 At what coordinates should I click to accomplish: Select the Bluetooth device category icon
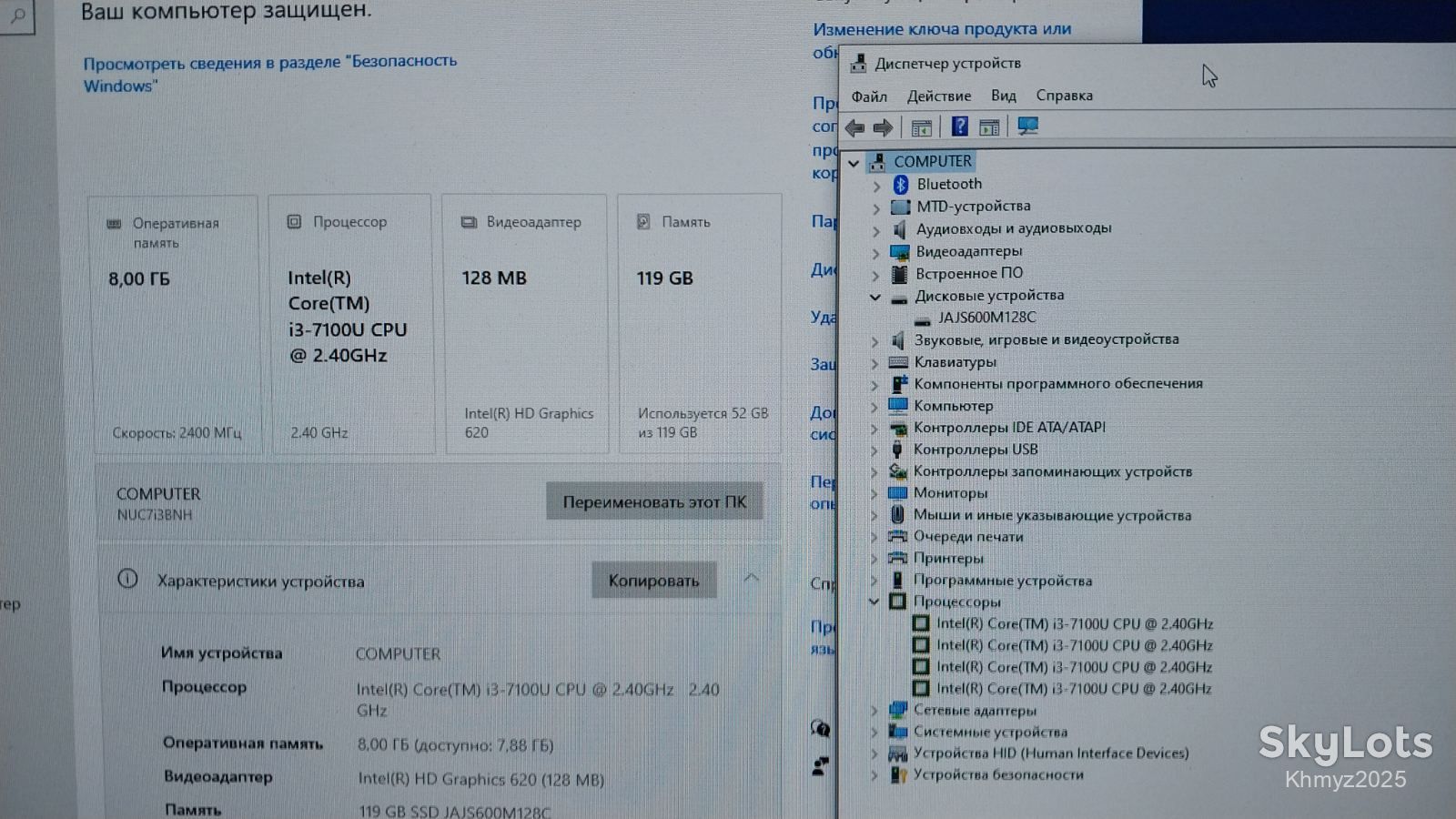pos(901,185)
